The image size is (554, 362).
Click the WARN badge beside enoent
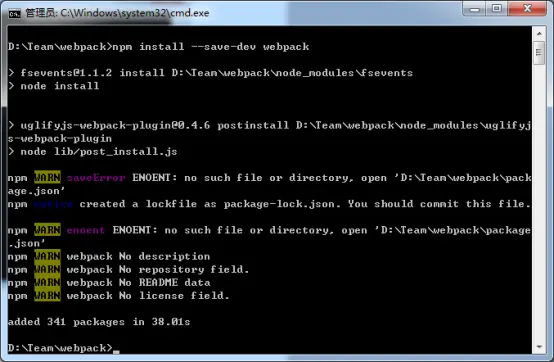(x=47, y=230)
